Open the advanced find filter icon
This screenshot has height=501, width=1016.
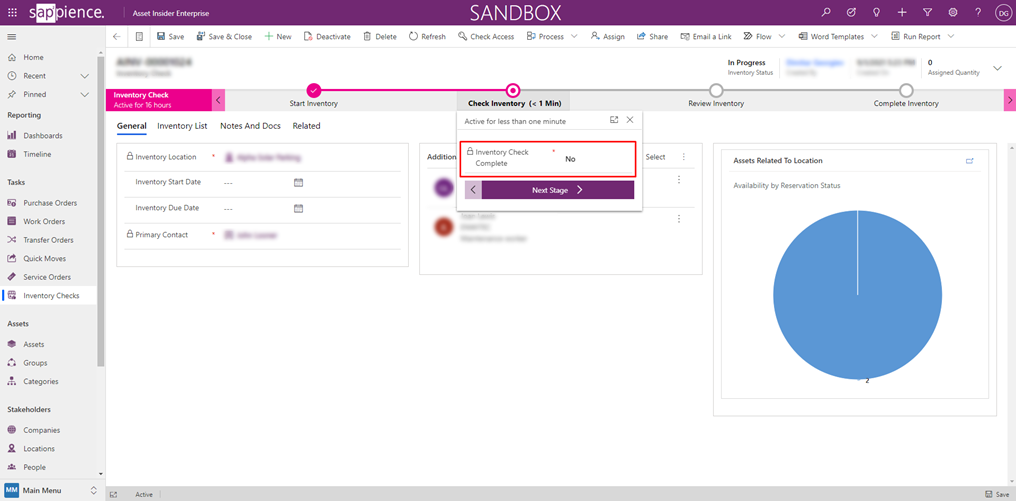pyautogui.click(x=927, y=12)
